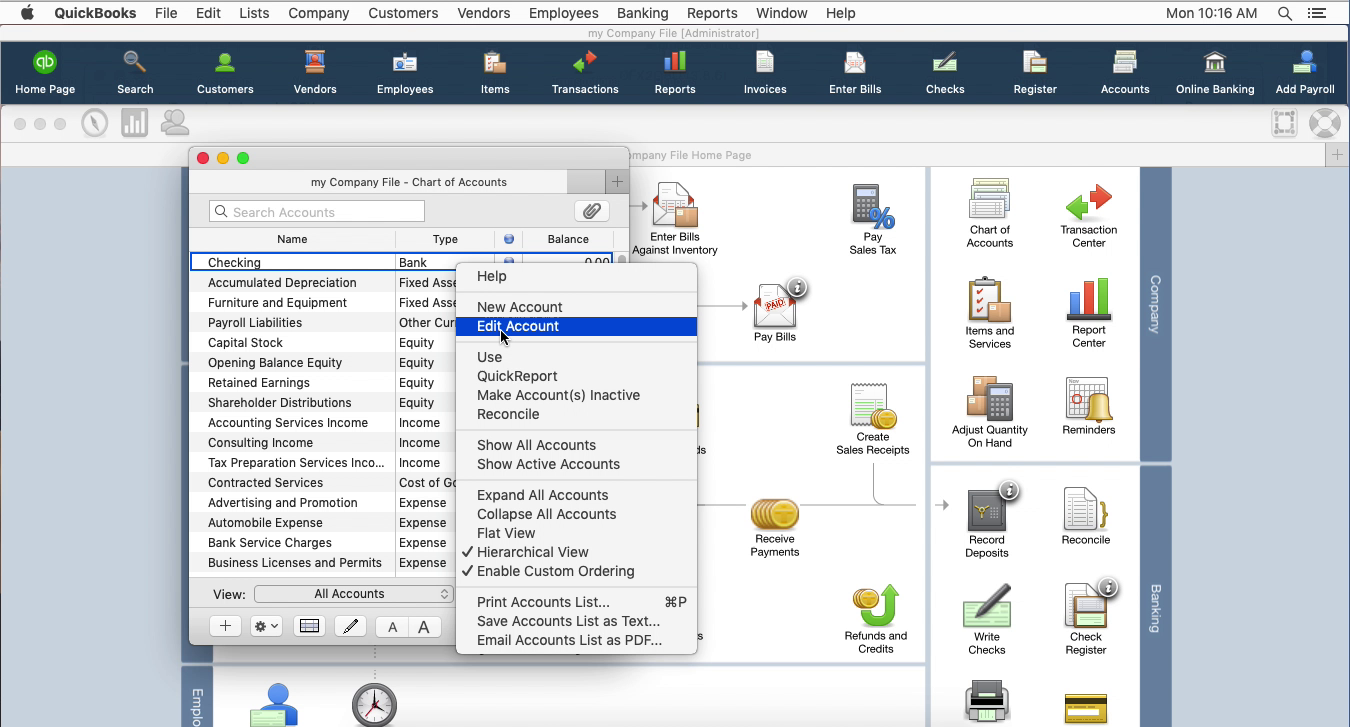Select Print Accounts List option
This screenshot has width=1350, height=727.
pos(576,602)
